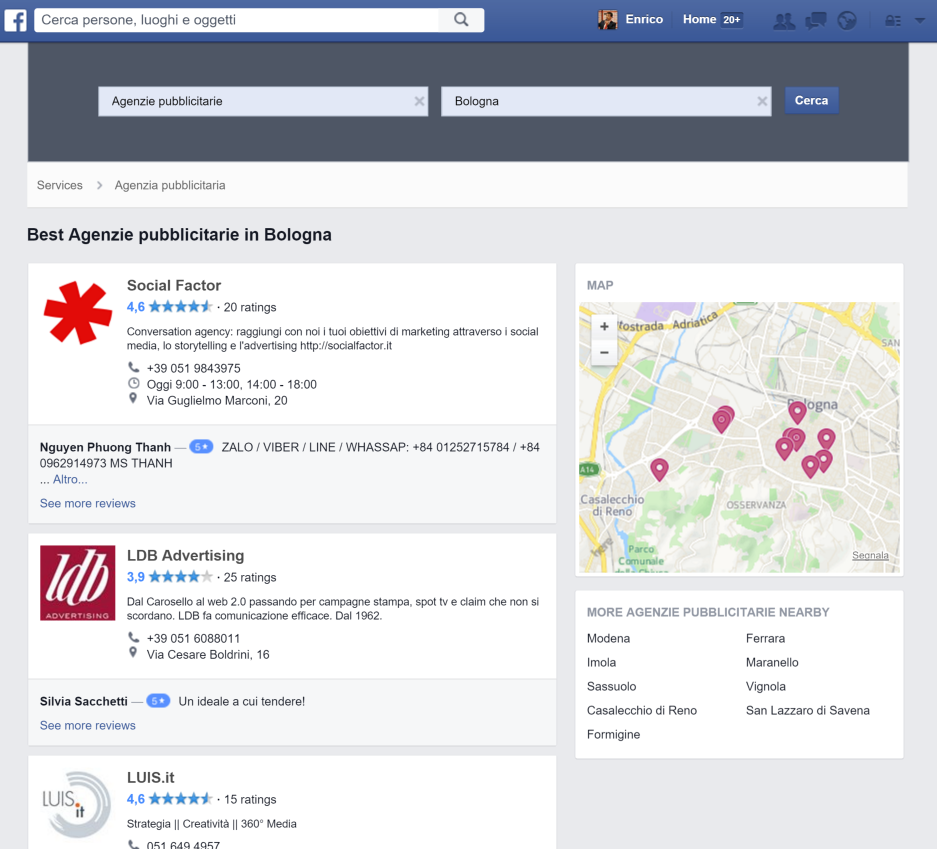
Task: Click the Agenzie pubblicitarie category input
Action: 263,101
